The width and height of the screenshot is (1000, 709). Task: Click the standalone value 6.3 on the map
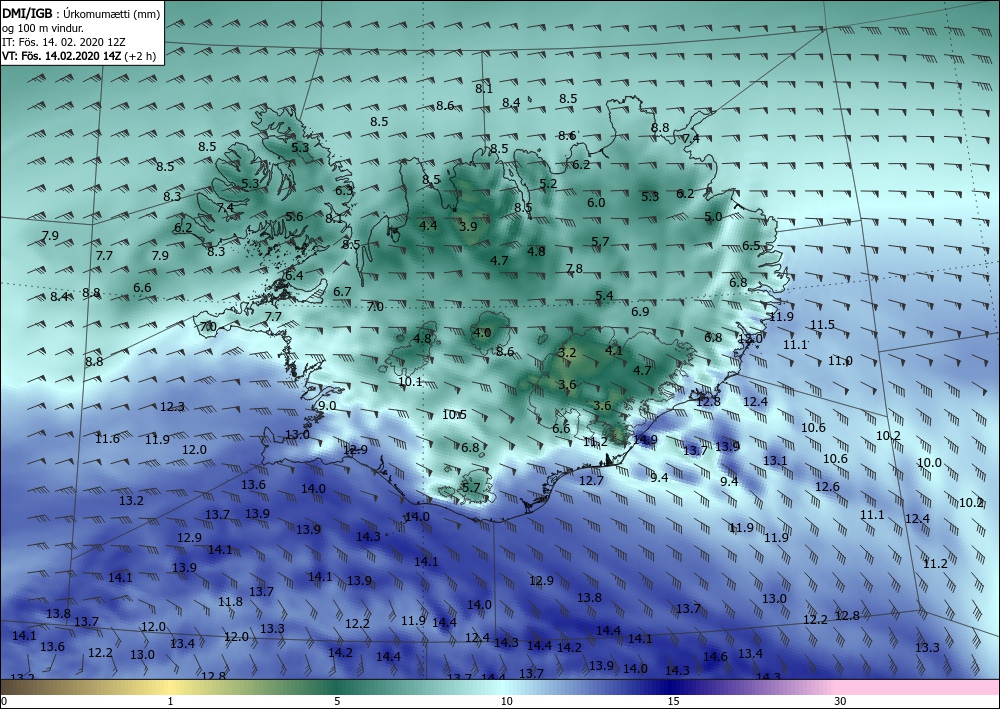pyautogui.click(x=344, y=190)
